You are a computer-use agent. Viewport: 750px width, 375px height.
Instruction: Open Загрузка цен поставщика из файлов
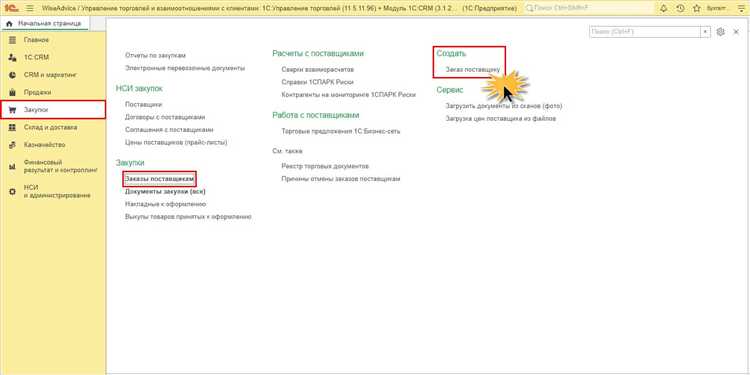coord(501,118)
